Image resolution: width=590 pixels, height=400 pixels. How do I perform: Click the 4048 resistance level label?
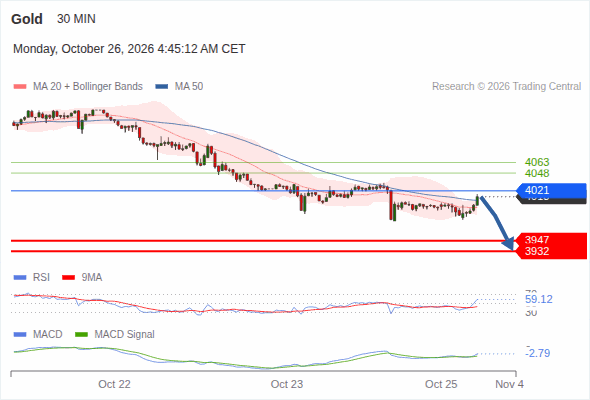point(537,173)
